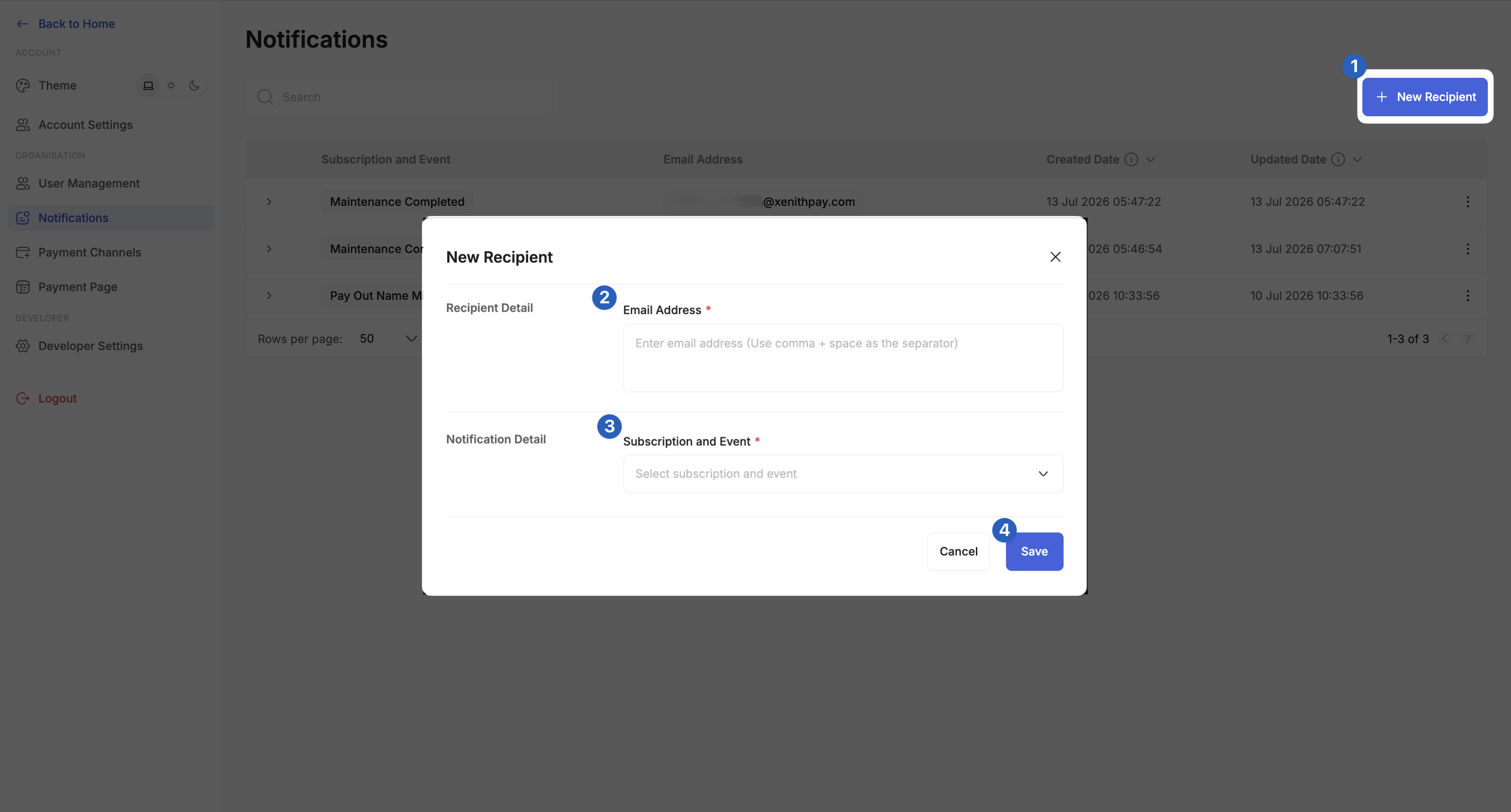
Task: Click the Back to Home arrow icon
Action: click(x=23, y=24)
